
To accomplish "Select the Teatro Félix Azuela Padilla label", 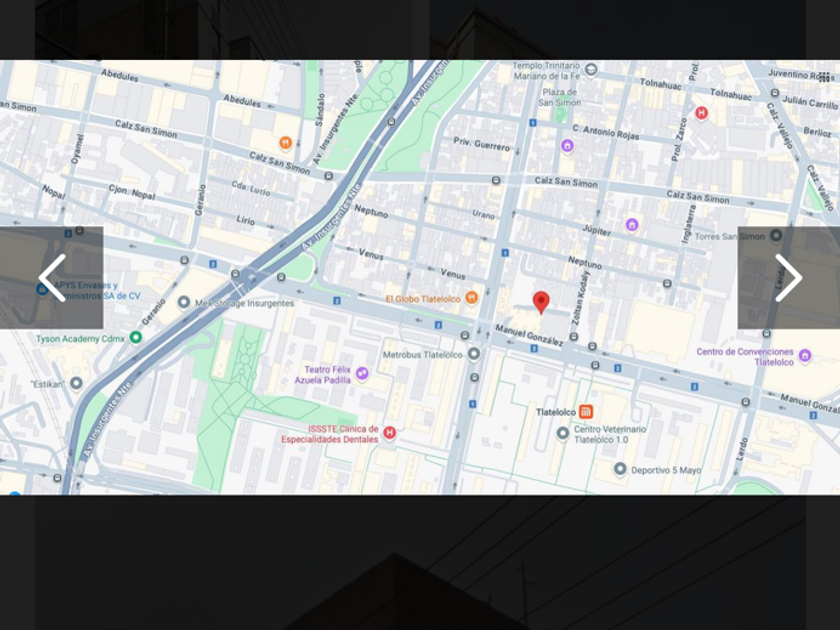I will (x=325, y=374).
